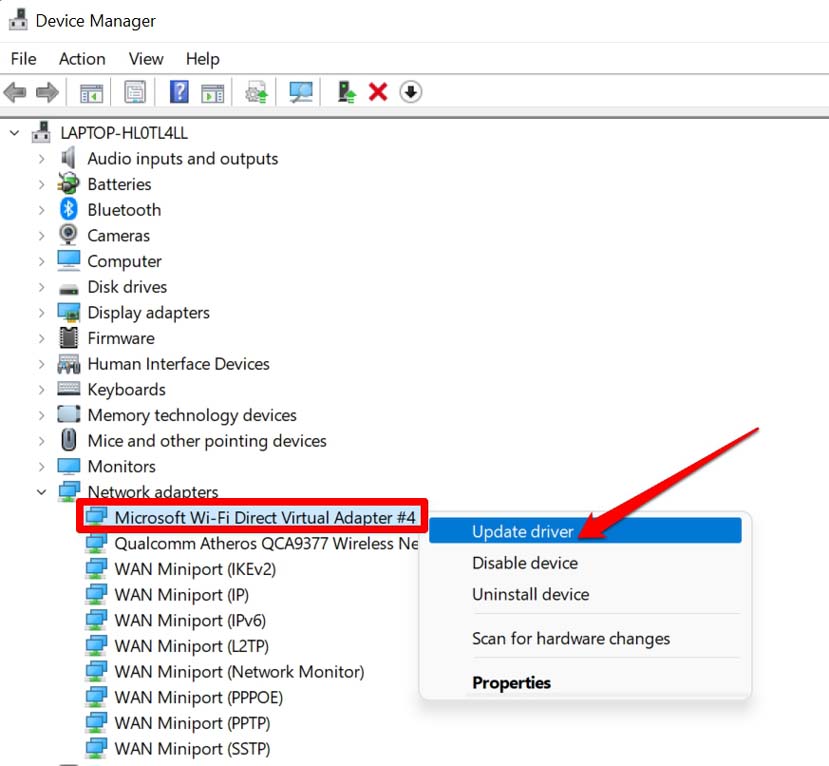829x766 pixels.
Task: Click the blue Help question mark icon
Action: tap(179, 92)
